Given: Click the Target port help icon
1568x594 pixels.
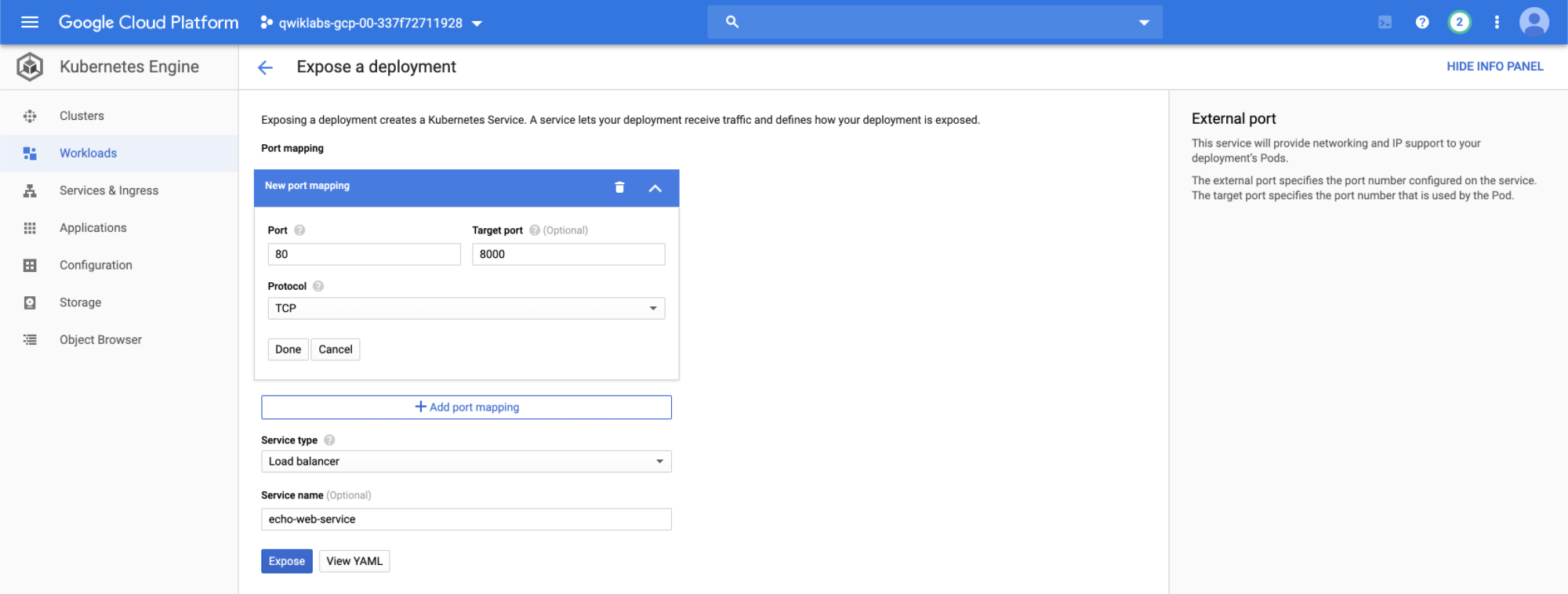Looking at the screenshot, I should 535,230.
